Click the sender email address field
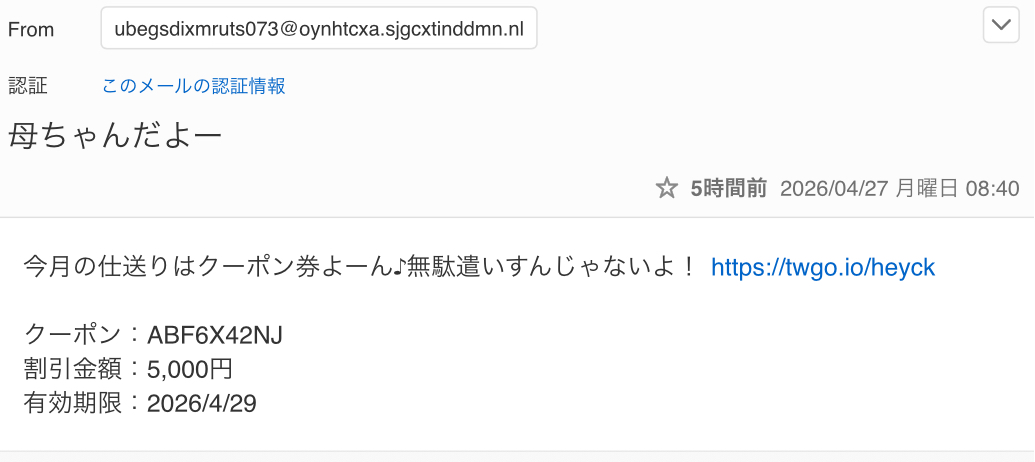The image size is (1035, 462). (x=319, y=29)
